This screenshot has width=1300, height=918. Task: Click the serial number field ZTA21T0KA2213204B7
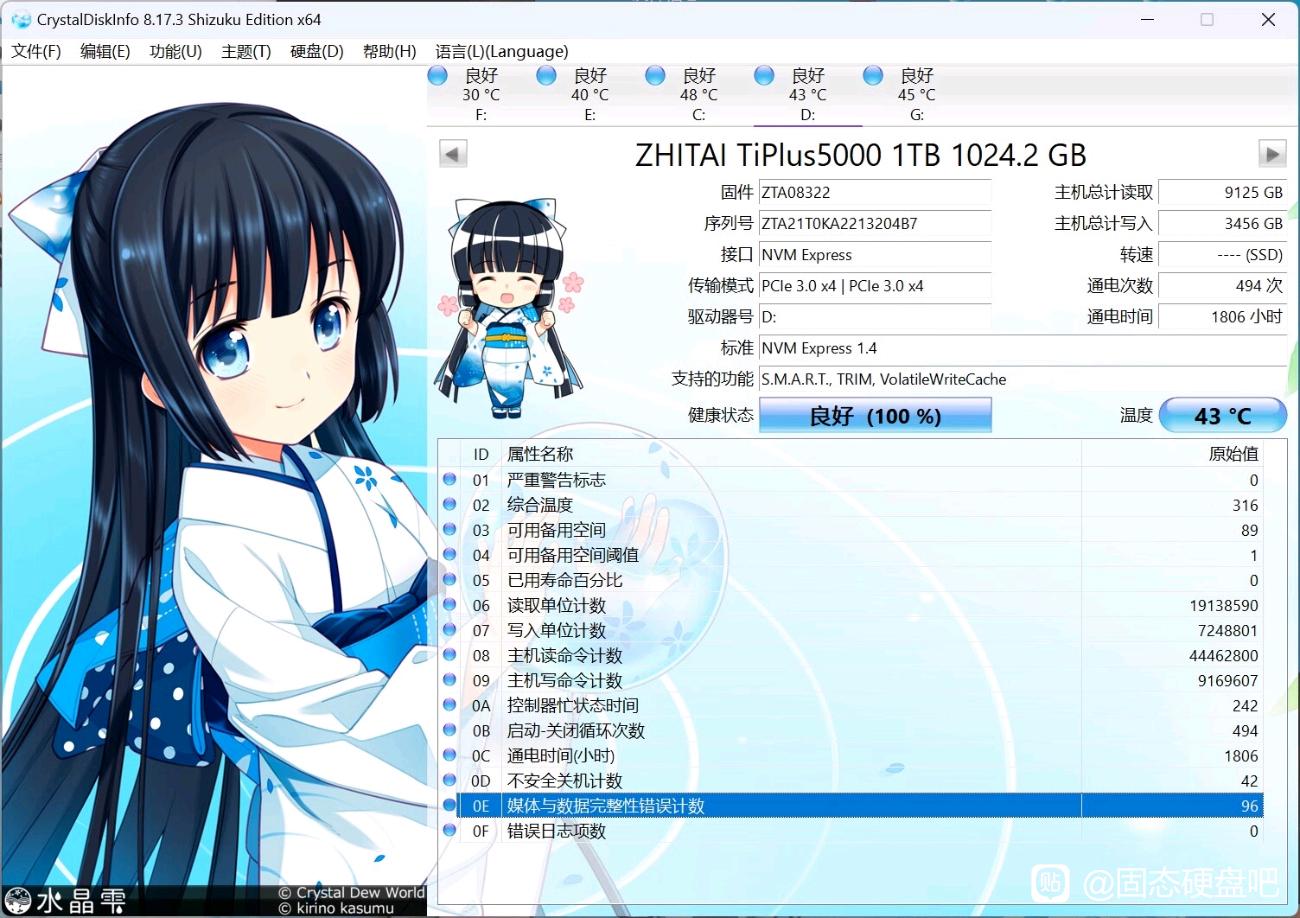[x=875, y=223]
